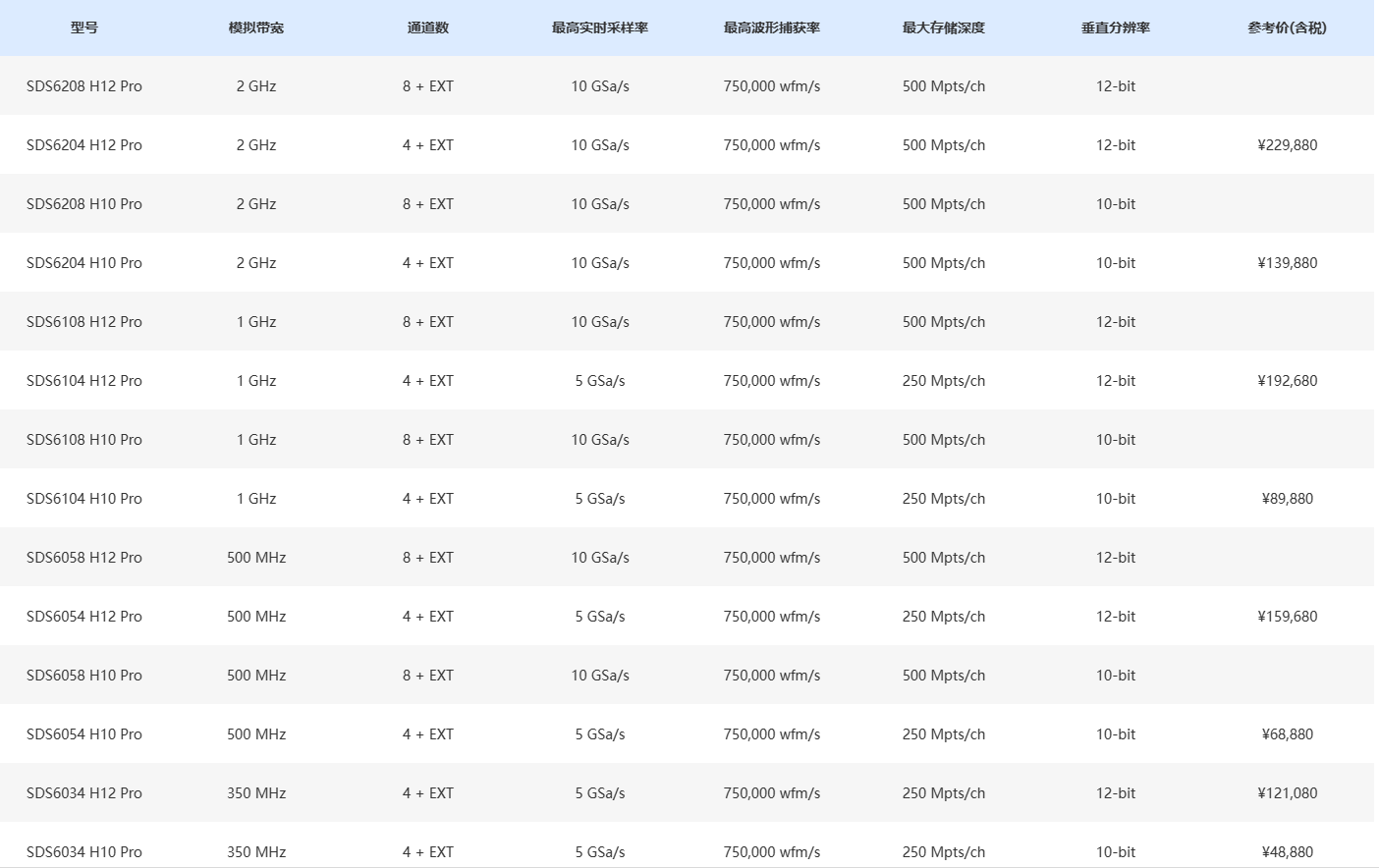The height and width of the screenshot is (868, 1379).
Task: Click 12-bit resolution for SDS6108 H12 Pro
Action: (x=1116, y=322)
